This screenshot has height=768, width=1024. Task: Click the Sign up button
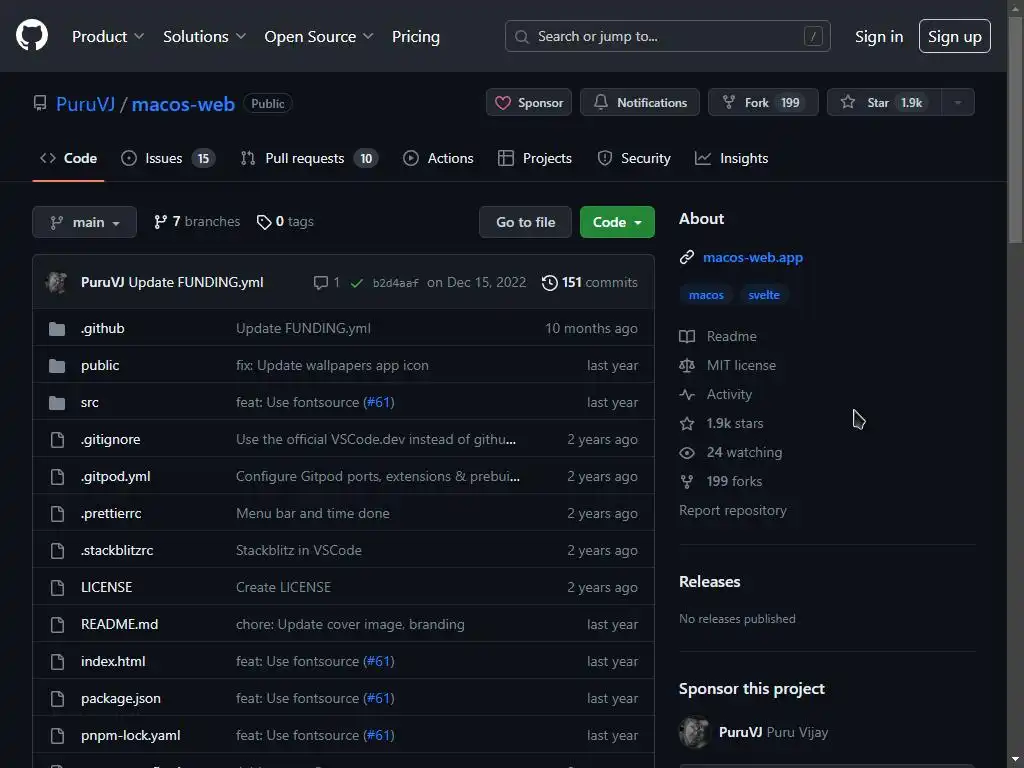[955, 37]
